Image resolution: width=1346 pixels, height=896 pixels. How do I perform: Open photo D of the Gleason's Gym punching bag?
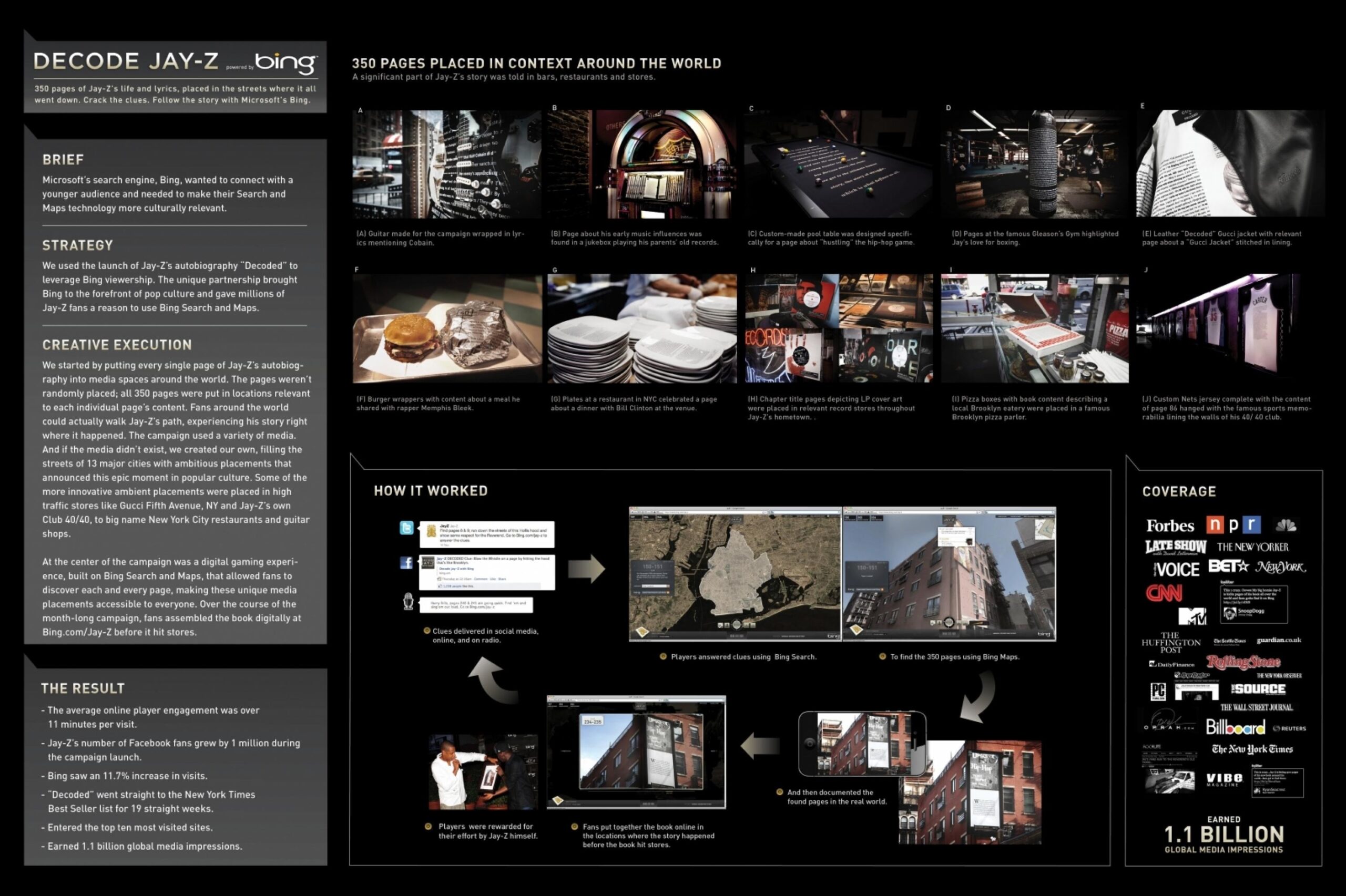click(x=1035, y=164)
